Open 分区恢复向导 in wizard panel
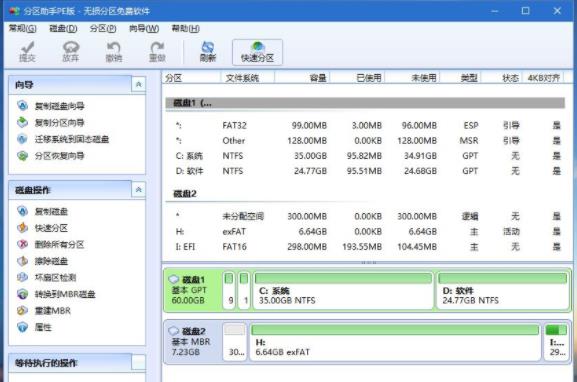577x382 pixels. 51,156
